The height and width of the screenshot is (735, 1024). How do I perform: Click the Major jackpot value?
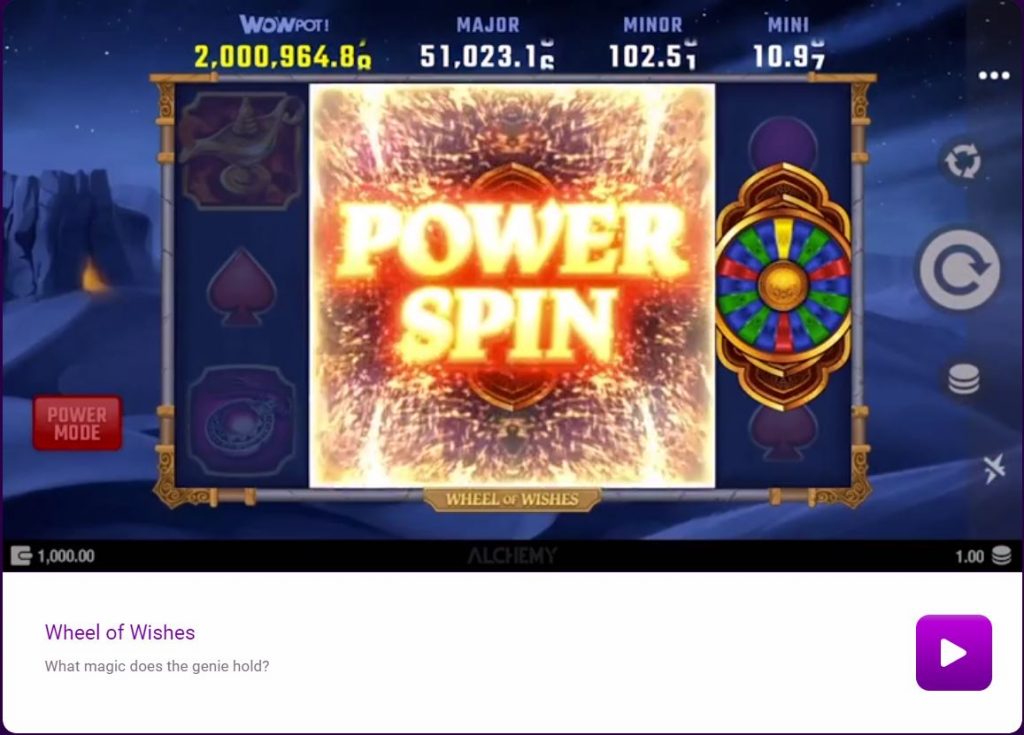point(487,56)
